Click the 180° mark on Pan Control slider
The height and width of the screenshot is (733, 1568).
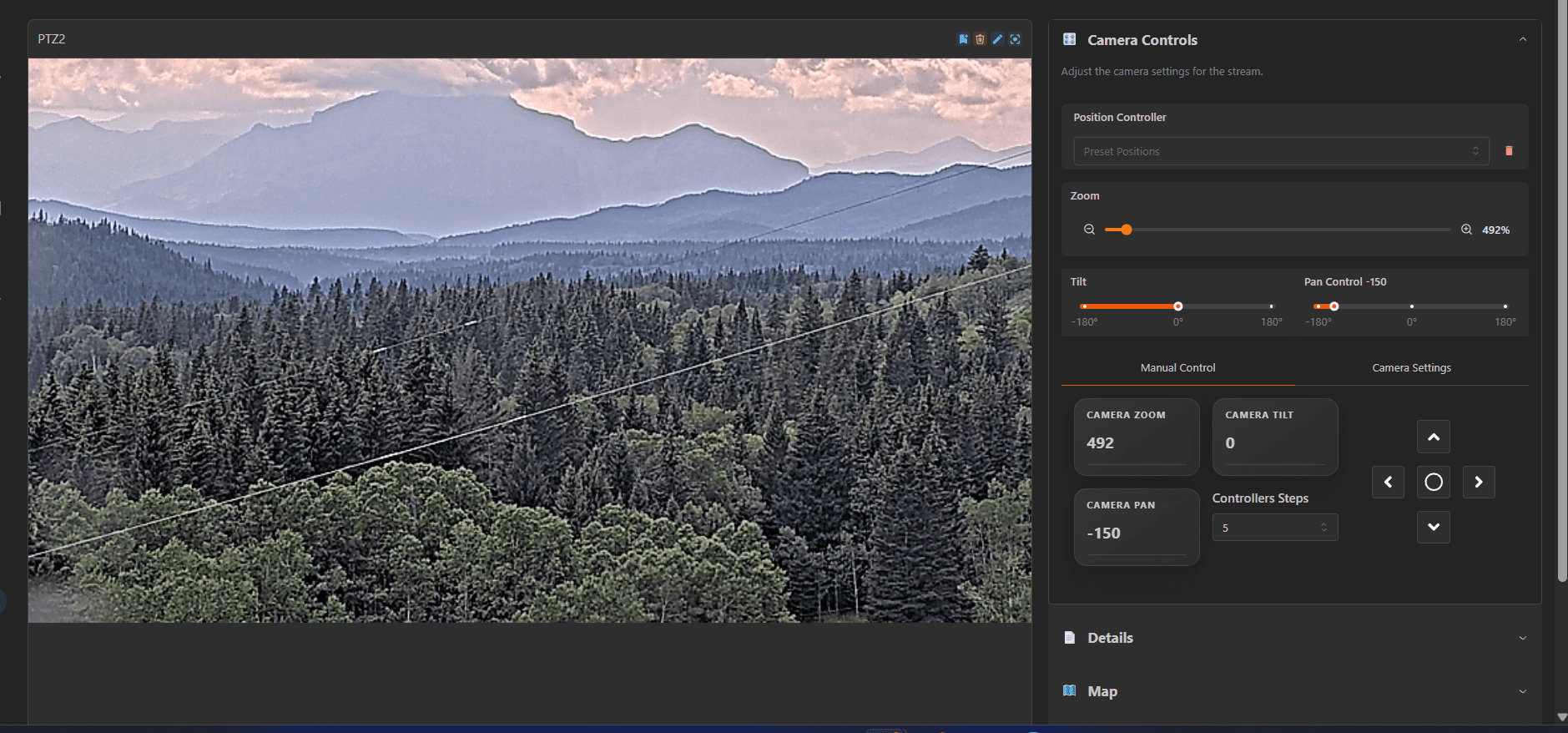tap(1505, 321)
